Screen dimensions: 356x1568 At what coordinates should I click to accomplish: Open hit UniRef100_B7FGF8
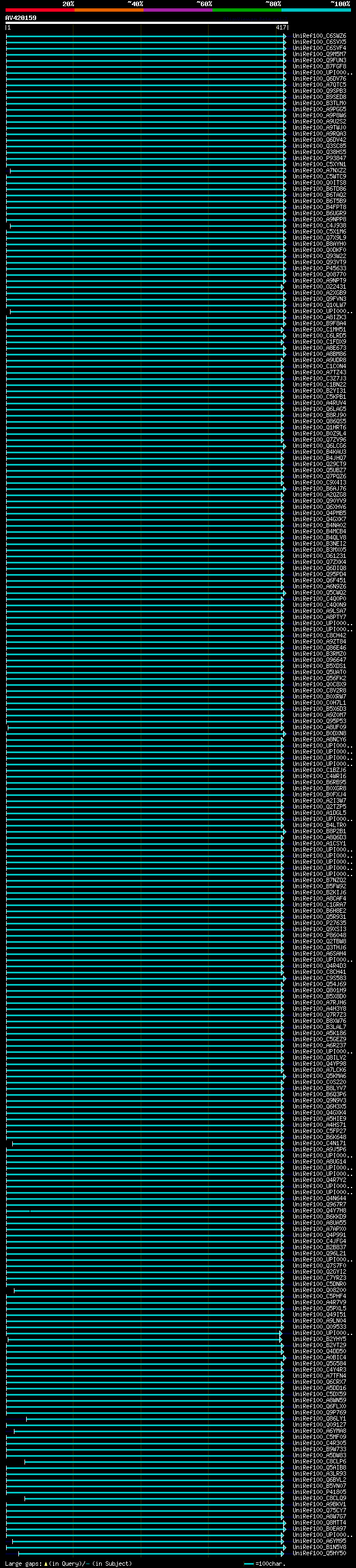point(319,66)
